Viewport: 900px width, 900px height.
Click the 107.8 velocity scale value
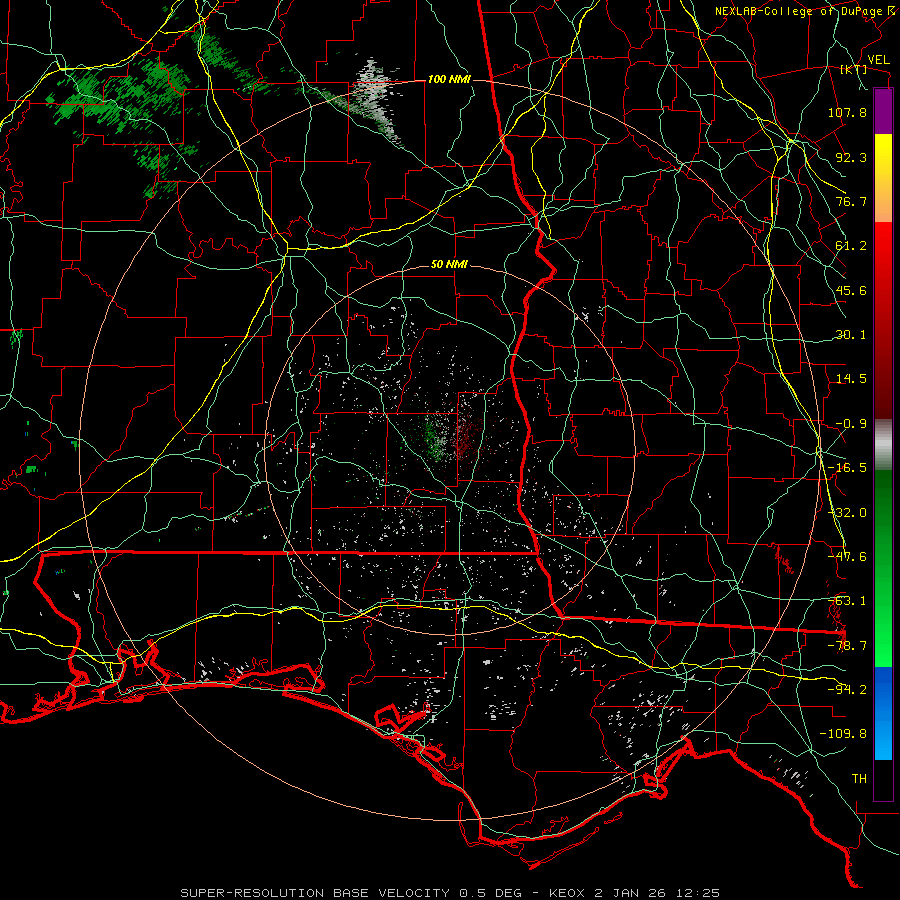click(847, 112)
